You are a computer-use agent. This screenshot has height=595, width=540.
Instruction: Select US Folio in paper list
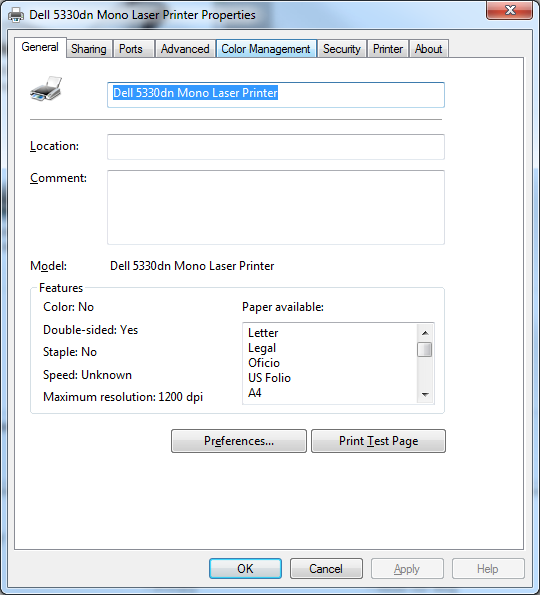[269, 378]
